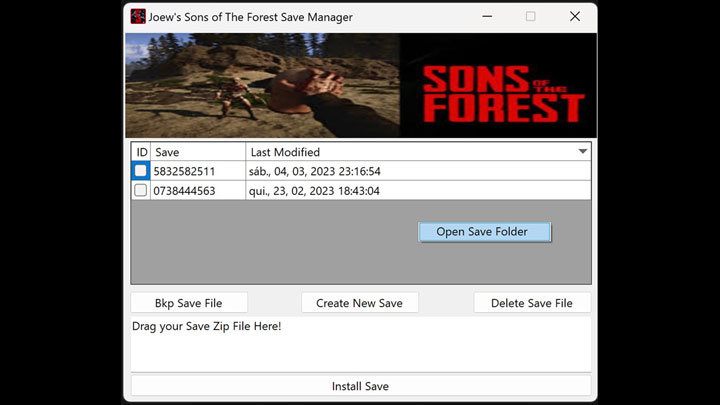The image size is (720, 405).
Task: Open the save folder
Action: click(x=484, y=232)
